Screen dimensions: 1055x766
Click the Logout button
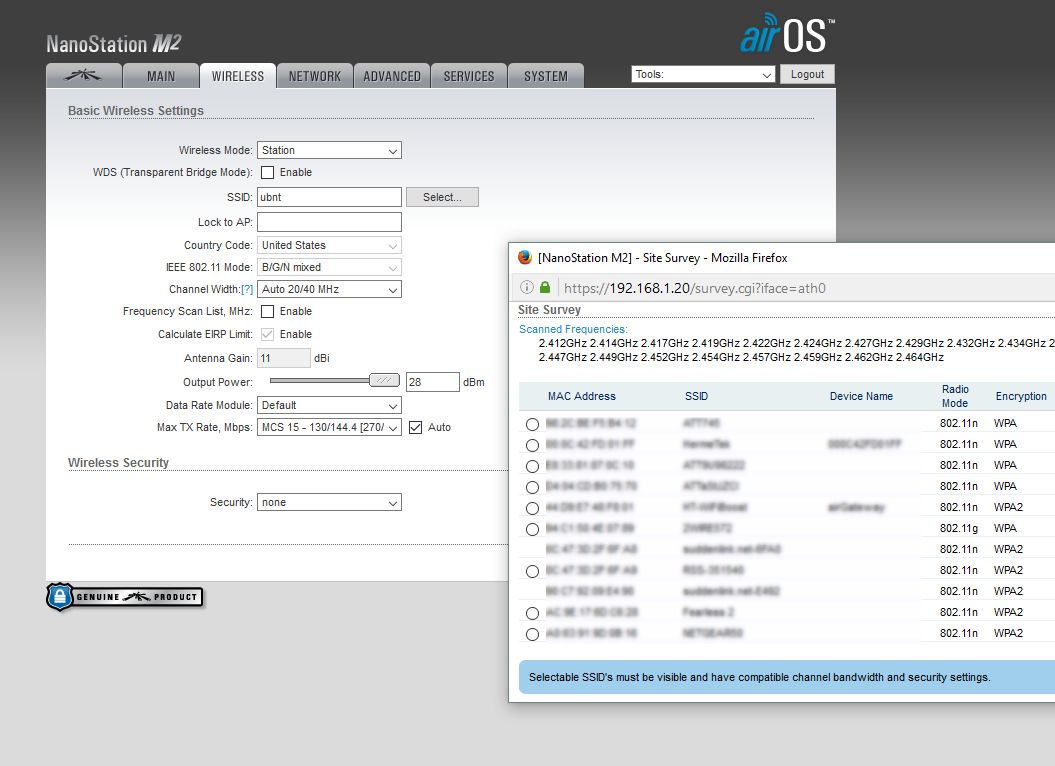[x=807, y=74]
